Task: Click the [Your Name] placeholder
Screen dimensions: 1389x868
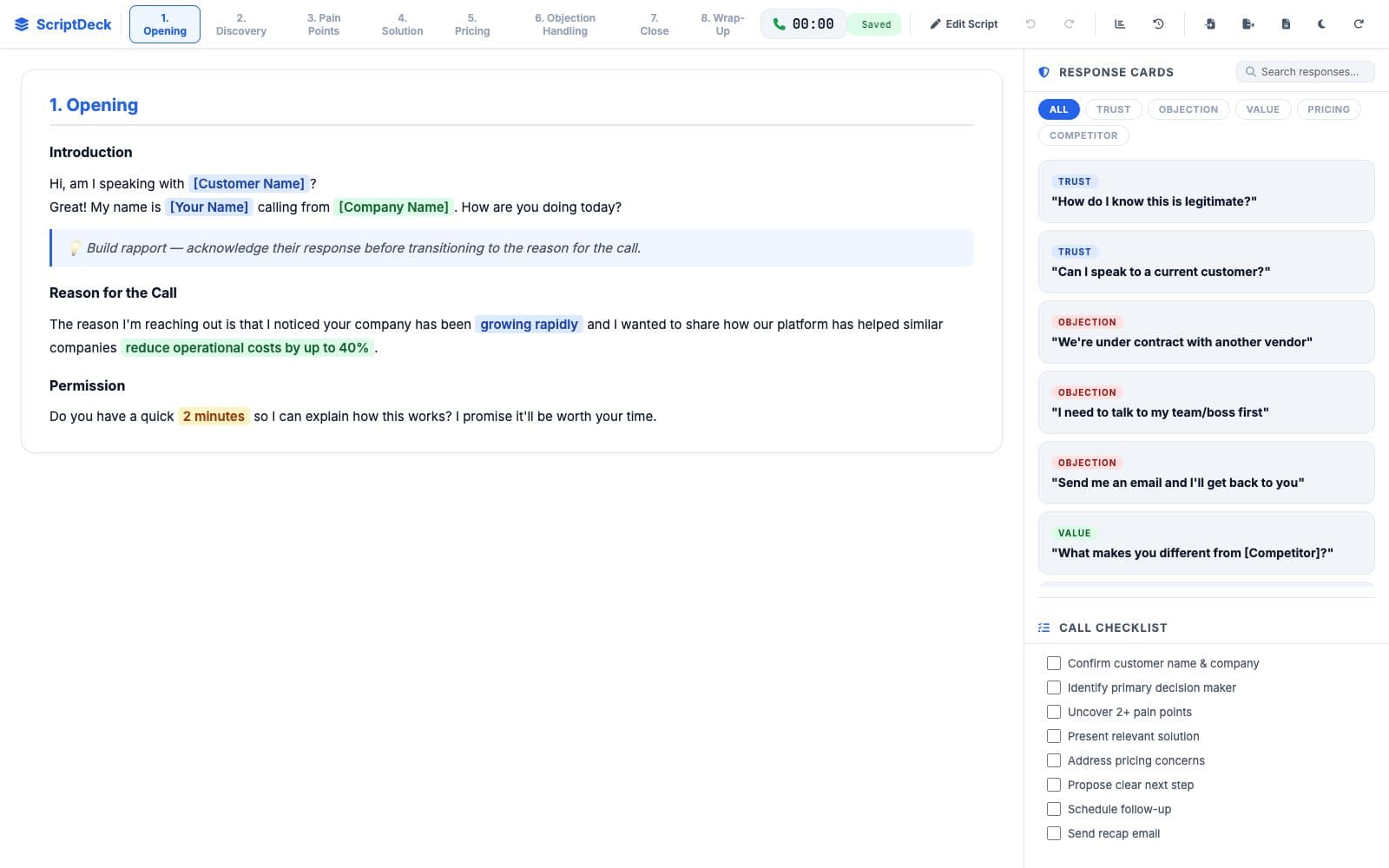Action: click(x=208, y=207)
